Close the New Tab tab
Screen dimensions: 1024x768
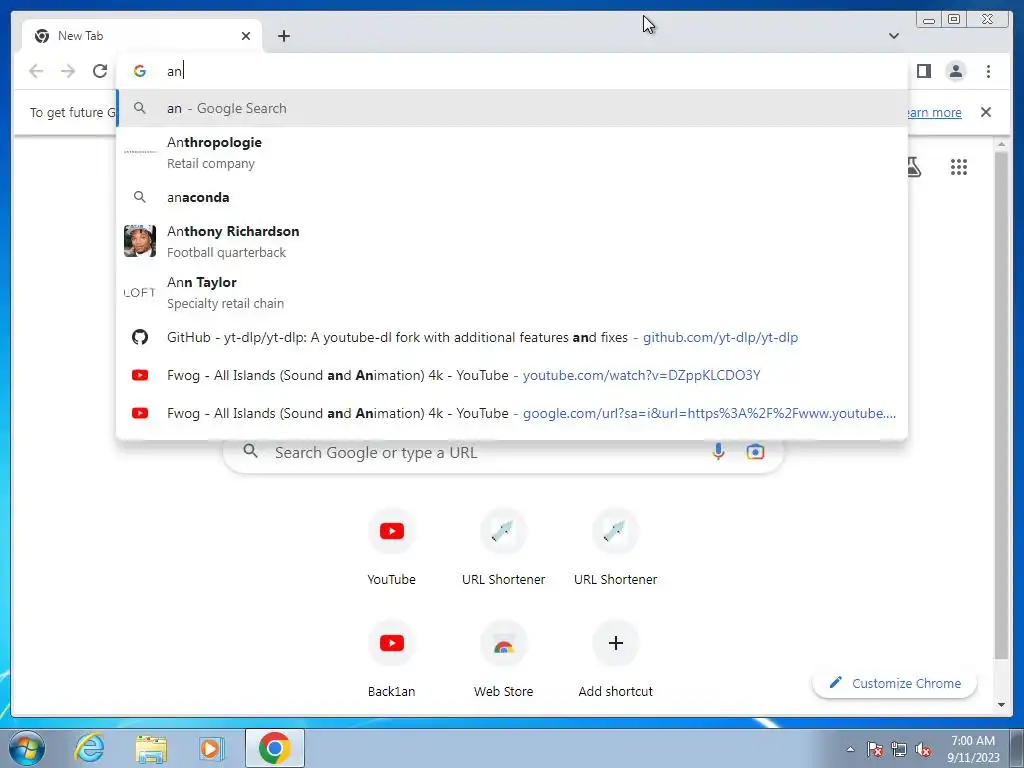tap(246, 36)
